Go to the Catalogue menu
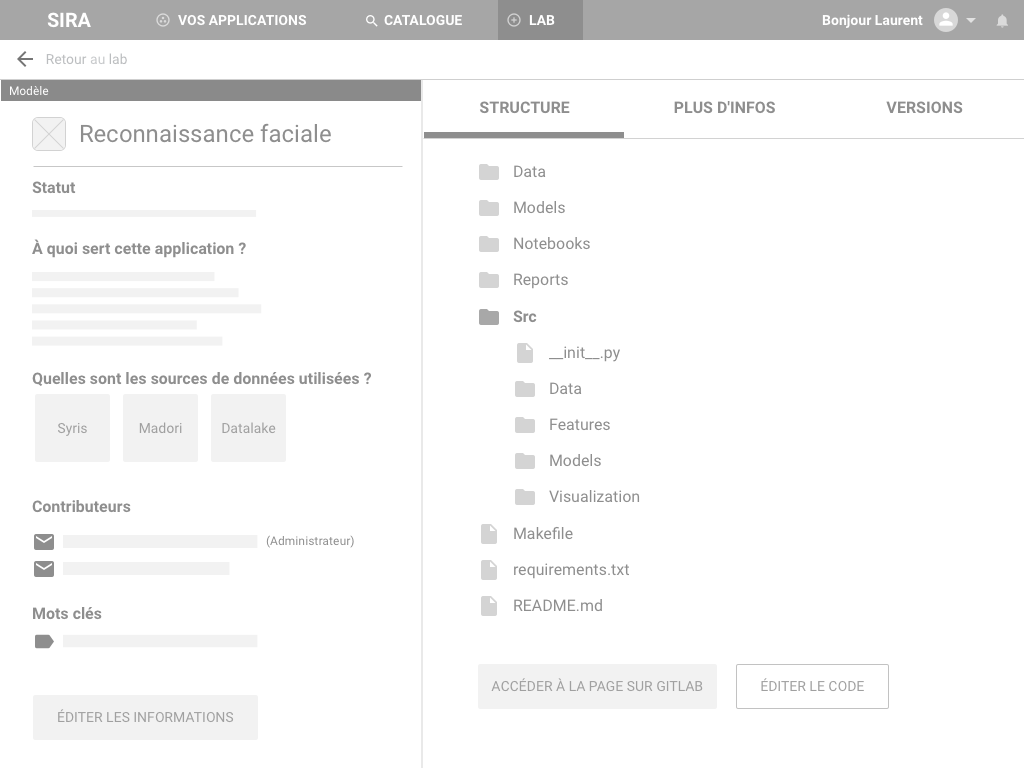The image size is (1024, 768). click(414, 20)
